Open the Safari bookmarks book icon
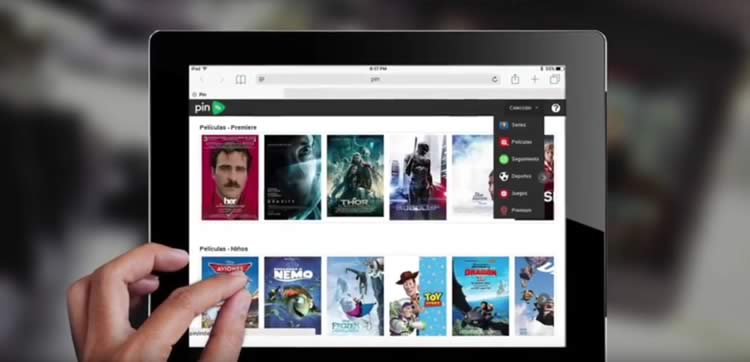The height and width of the screenshot is (362, 750). (241, 79)
